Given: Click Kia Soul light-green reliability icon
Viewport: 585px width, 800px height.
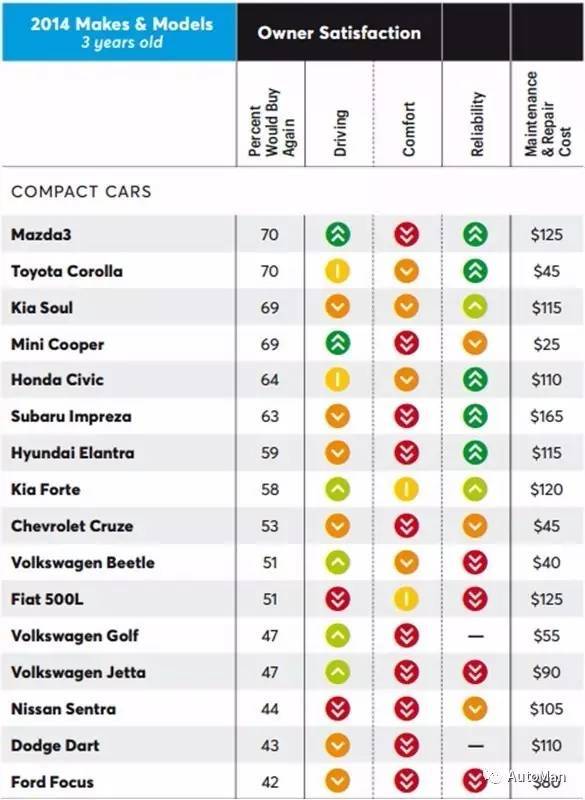Looking at the screenshot, I should point(475,307).
